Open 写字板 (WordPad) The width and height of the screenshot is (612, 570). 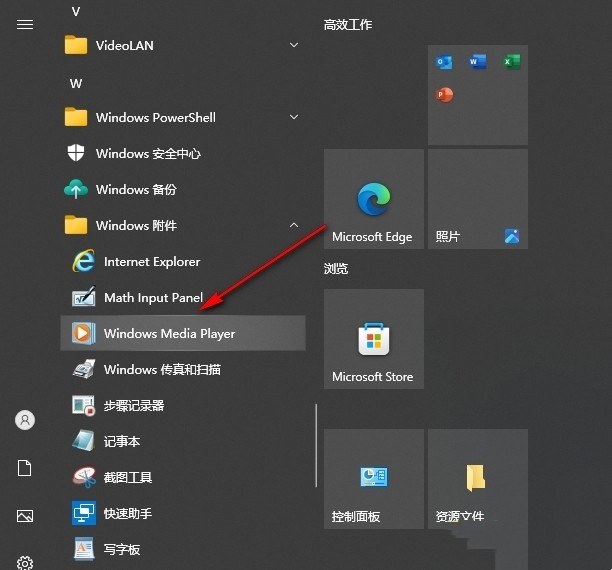[121, 549]
